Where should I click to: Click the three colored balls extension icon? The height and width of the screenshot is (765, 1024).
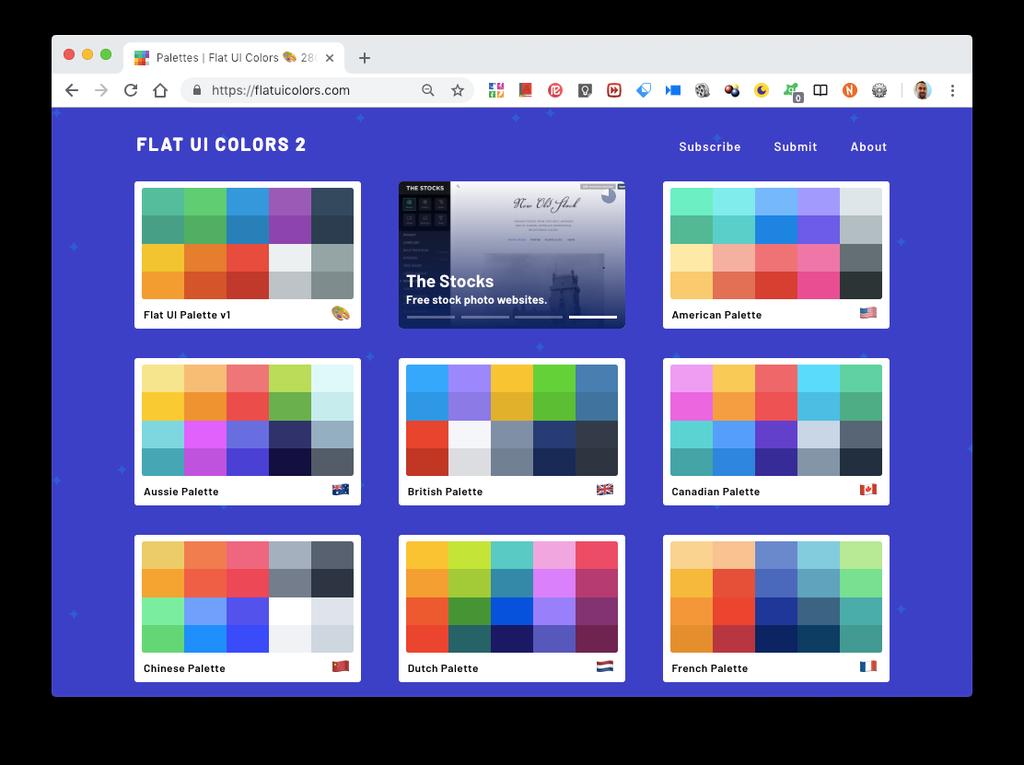[732, 90]
